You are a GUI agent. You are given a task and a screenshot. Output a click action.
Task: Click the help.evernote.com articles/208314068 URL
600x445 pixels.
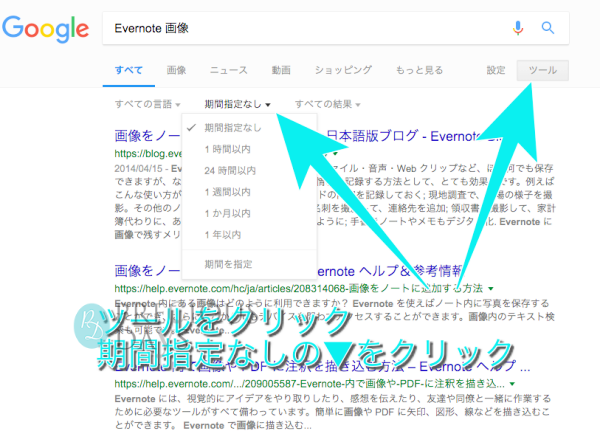298,289
